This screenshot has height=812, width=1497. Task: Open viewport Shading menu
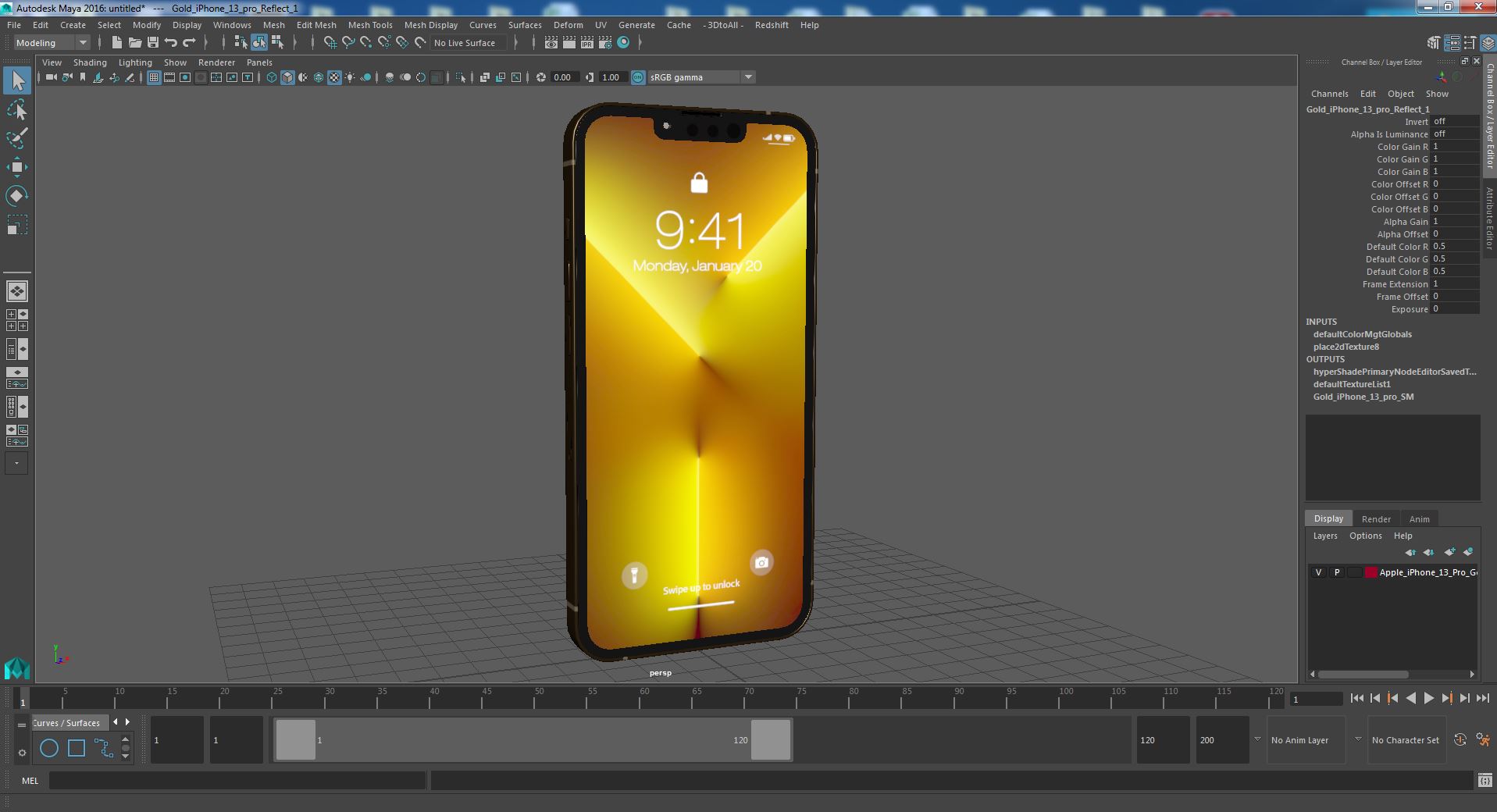pos(90,62)
